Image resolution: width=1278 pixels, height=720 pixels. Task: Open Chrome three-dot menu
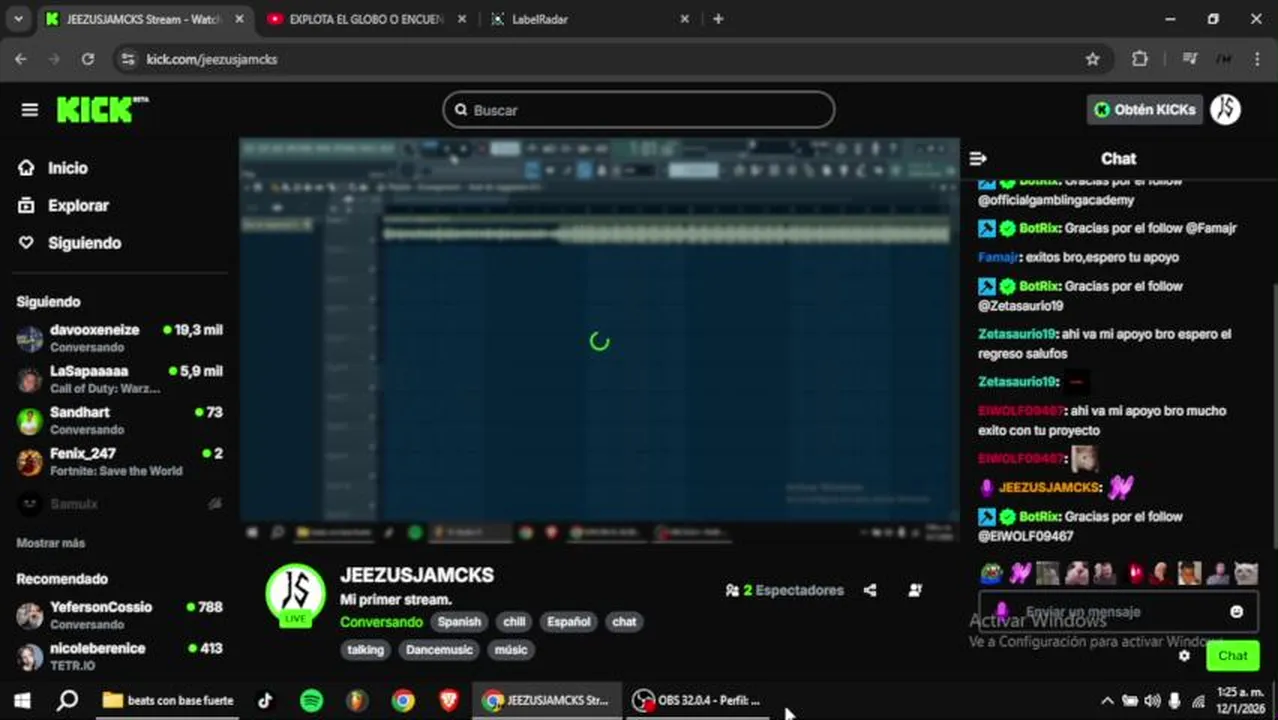pyautogui.click(x=1257, y=59)
